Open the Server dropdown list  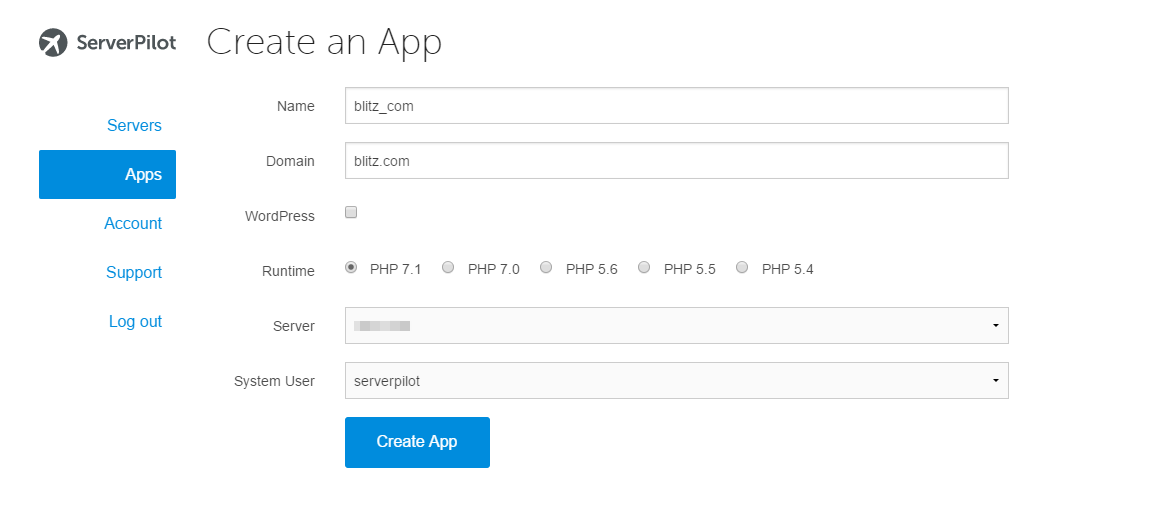676,326
